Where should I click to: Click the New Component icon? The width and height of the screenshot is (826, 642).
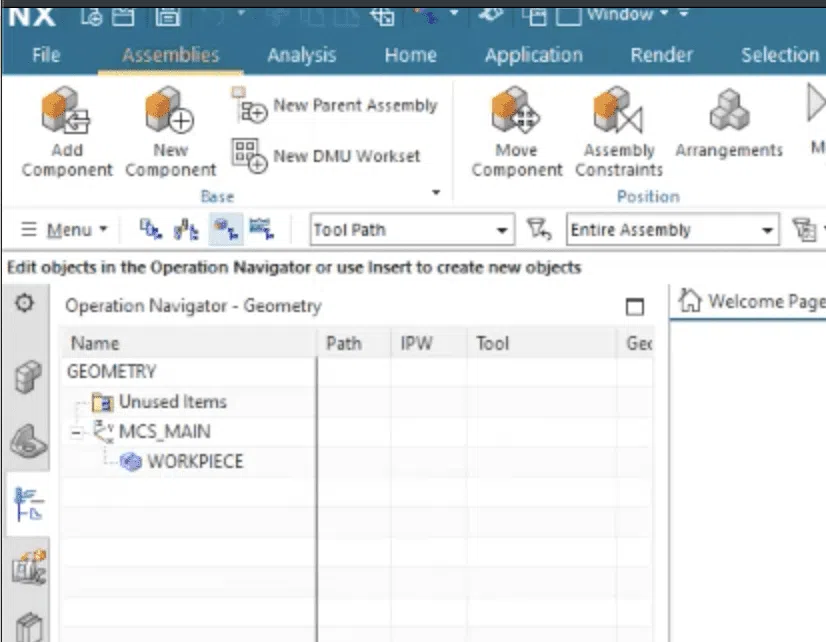pos(170,112)
